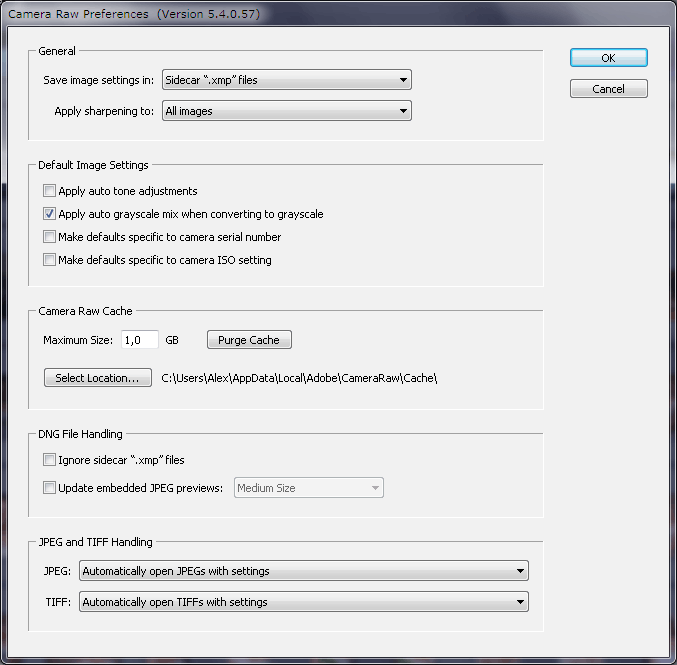Click the Maximum Size cache input field
This screenshot has height=665, width=677.
coord(139,340)
